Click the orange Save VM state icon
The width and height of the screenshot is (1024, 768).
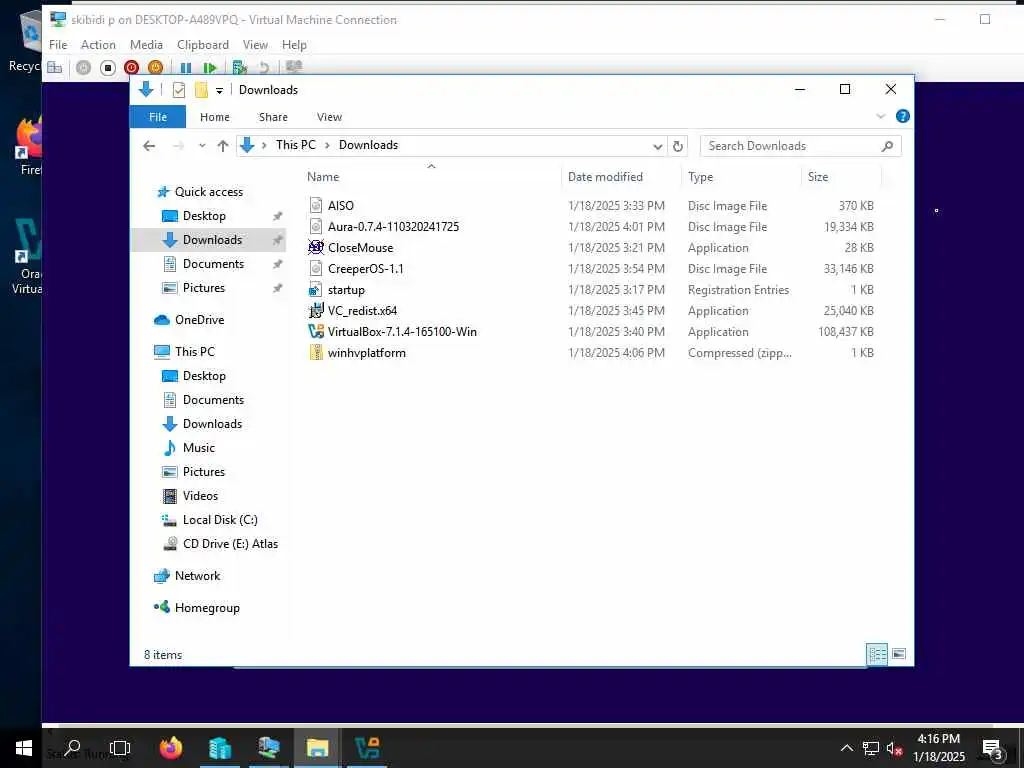(x=155, y=67)
